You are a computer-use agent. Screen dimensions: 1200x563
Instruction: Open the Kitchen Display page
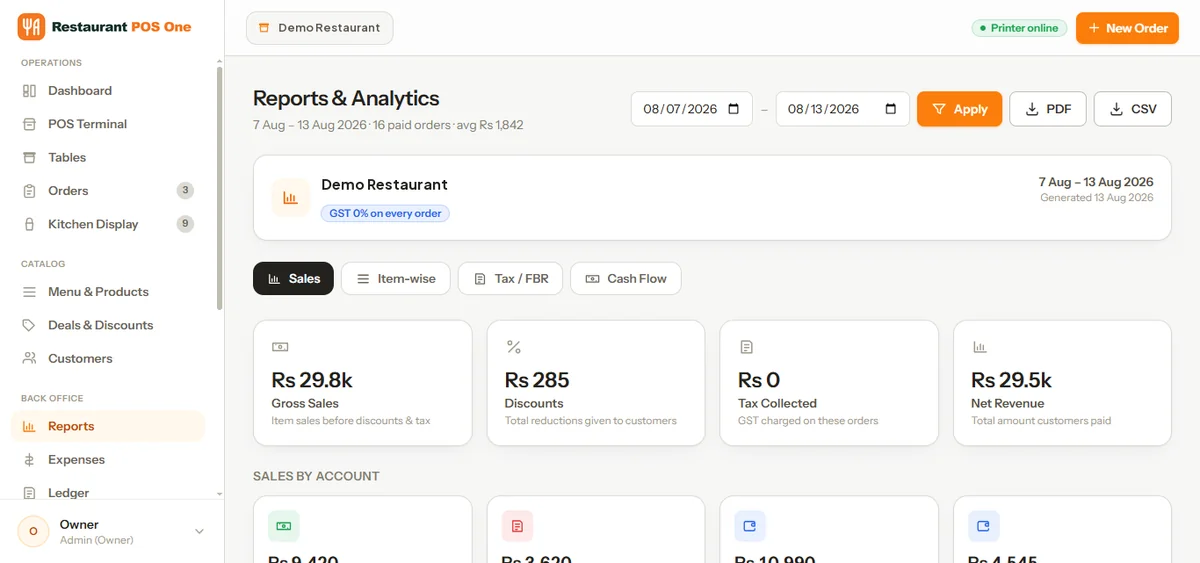click(108, 224)
